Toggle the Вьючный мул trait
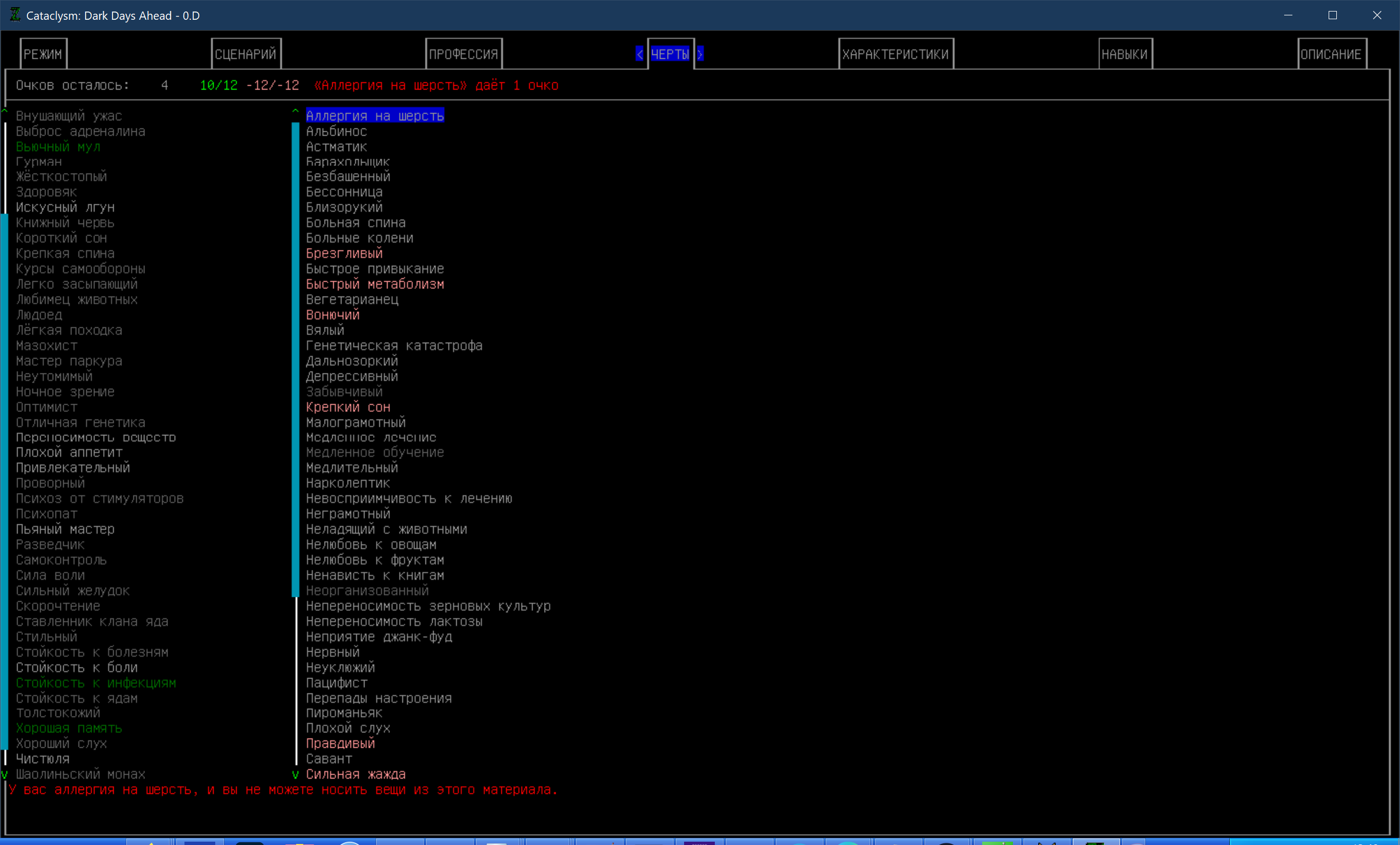The image size is (1400, 845). click(x=58, y=147)
